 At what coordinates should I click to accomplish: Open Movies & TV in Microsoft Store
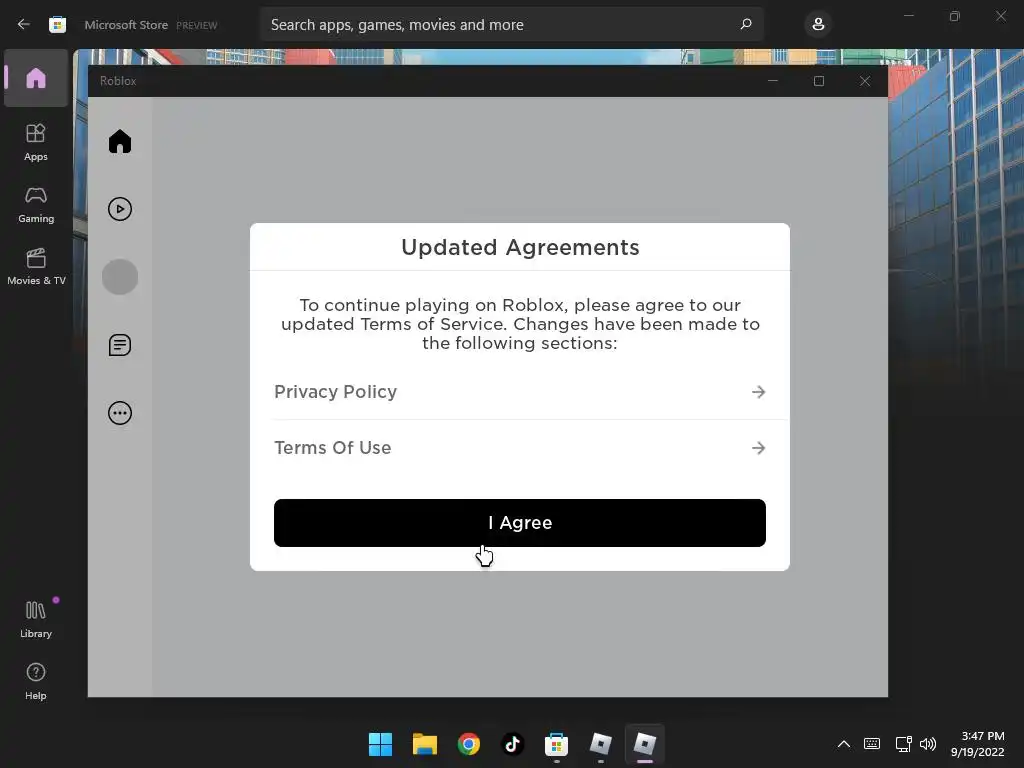[x=36, y=266]
